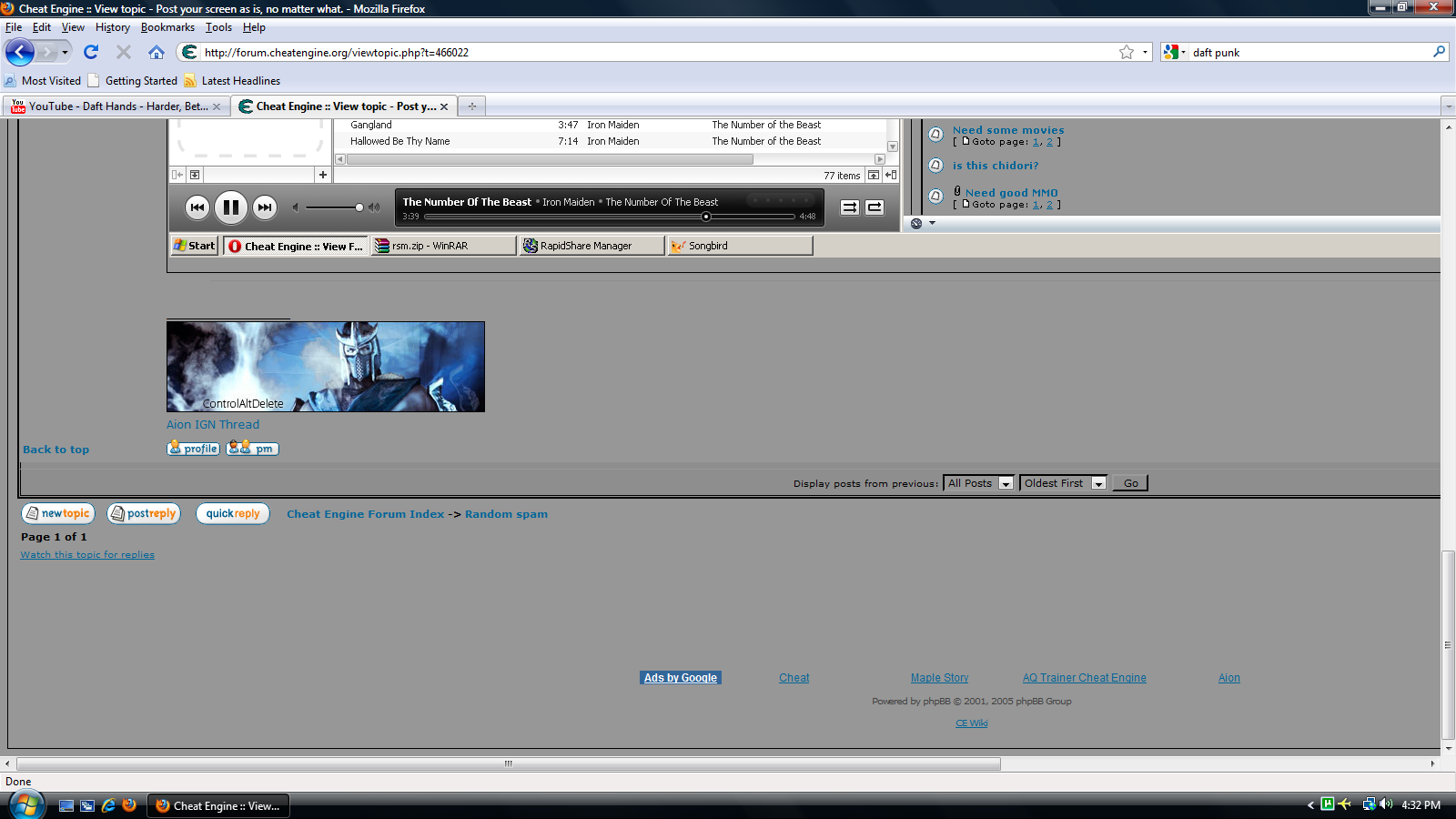Open the All Posts dropdown

[979, 483]
